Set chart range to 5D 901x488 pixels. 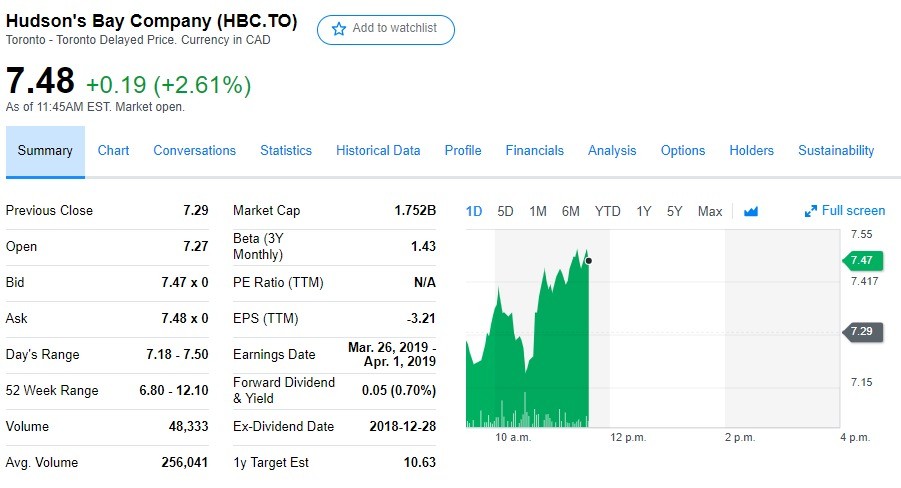pyautogui.click(x=505, y=211)
